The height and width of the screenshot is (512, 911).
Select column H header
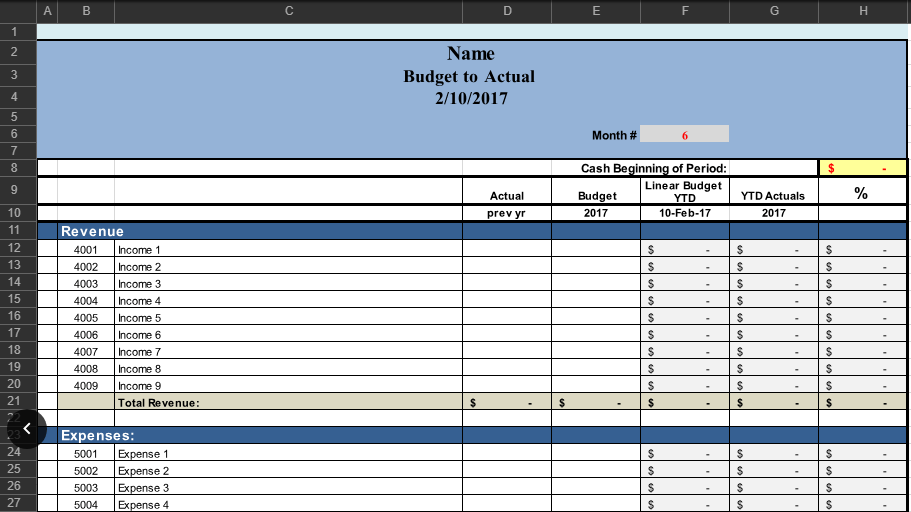tap(863, 11)
